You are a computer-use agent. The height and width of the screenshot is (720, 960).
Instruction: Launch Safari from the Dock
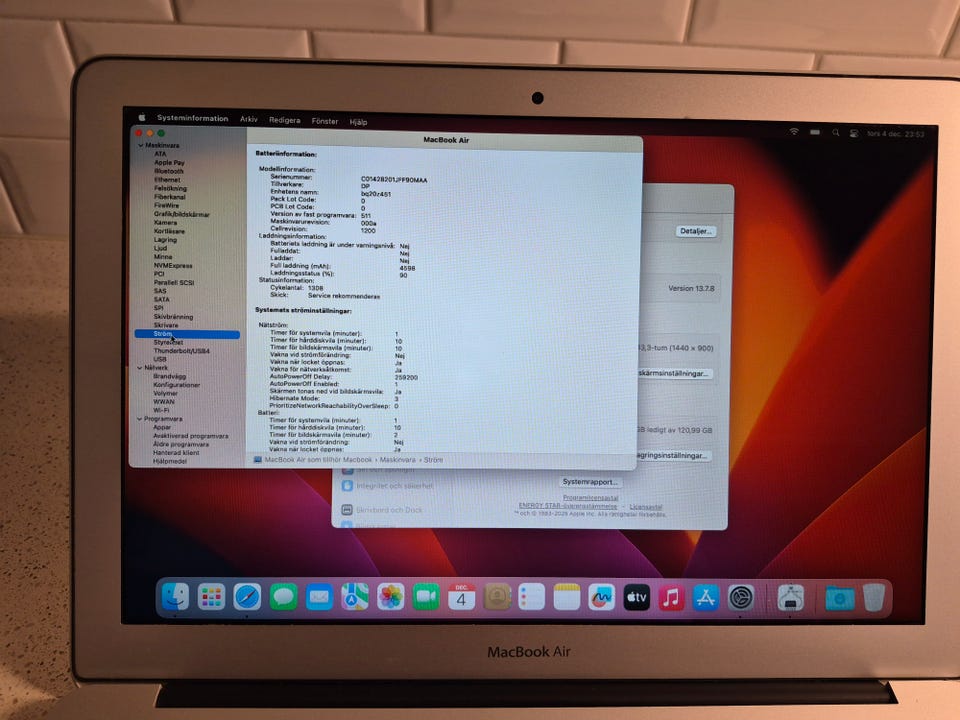click(x=247, y=597)
